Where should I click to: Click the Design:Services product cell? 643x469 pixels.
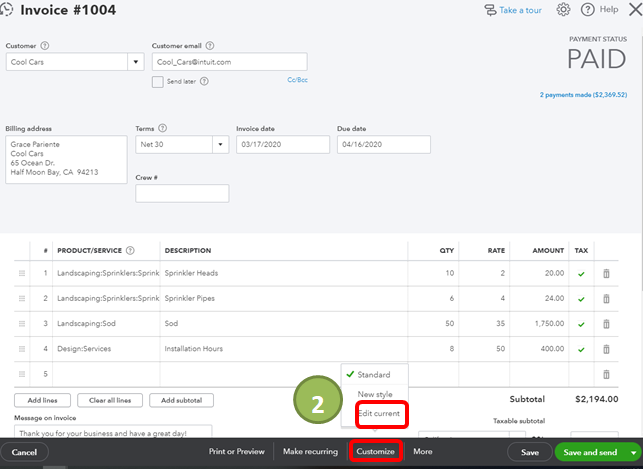(106, 348)
